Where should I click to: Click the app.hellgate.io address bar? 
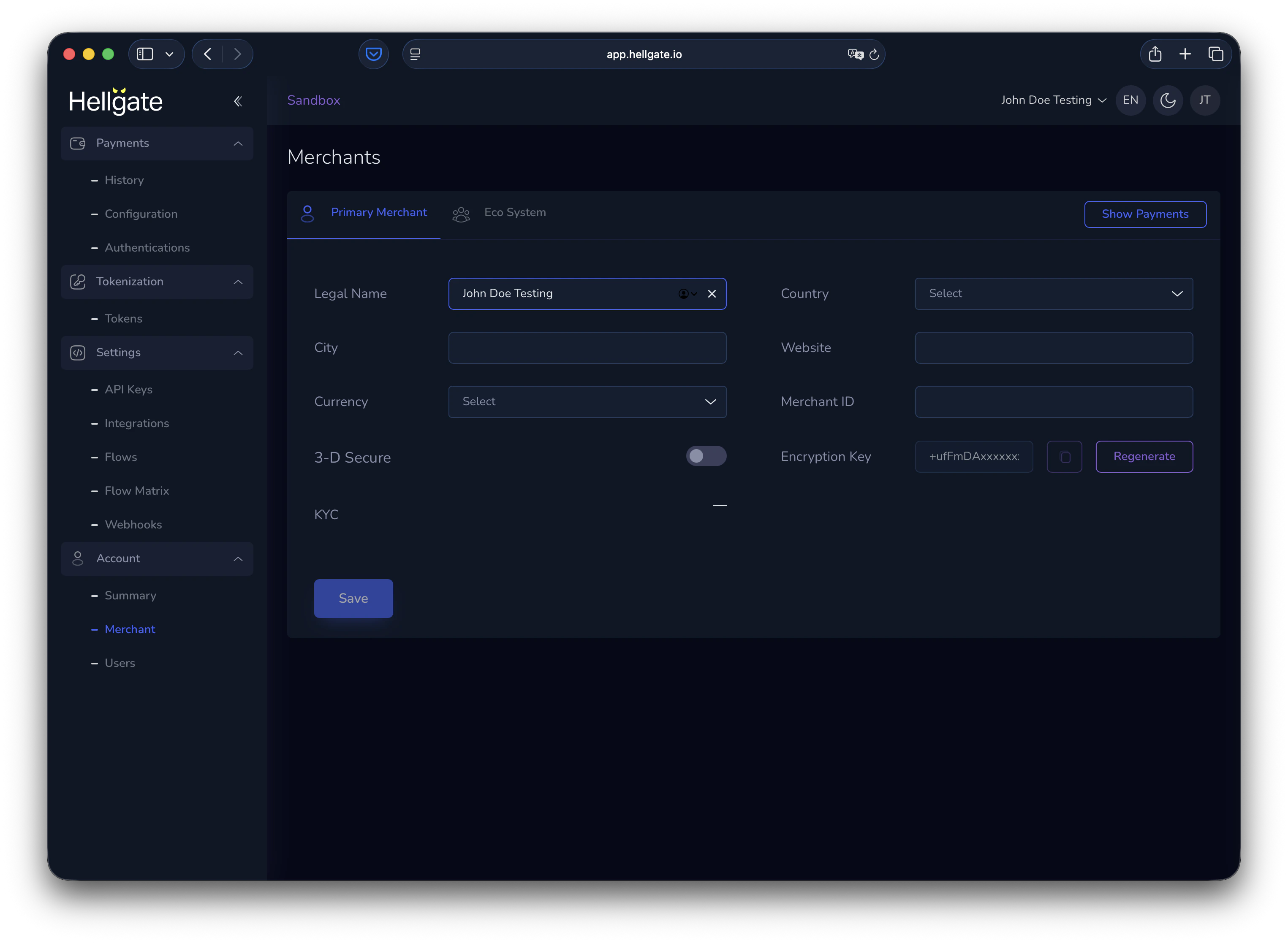coord(644,54)
